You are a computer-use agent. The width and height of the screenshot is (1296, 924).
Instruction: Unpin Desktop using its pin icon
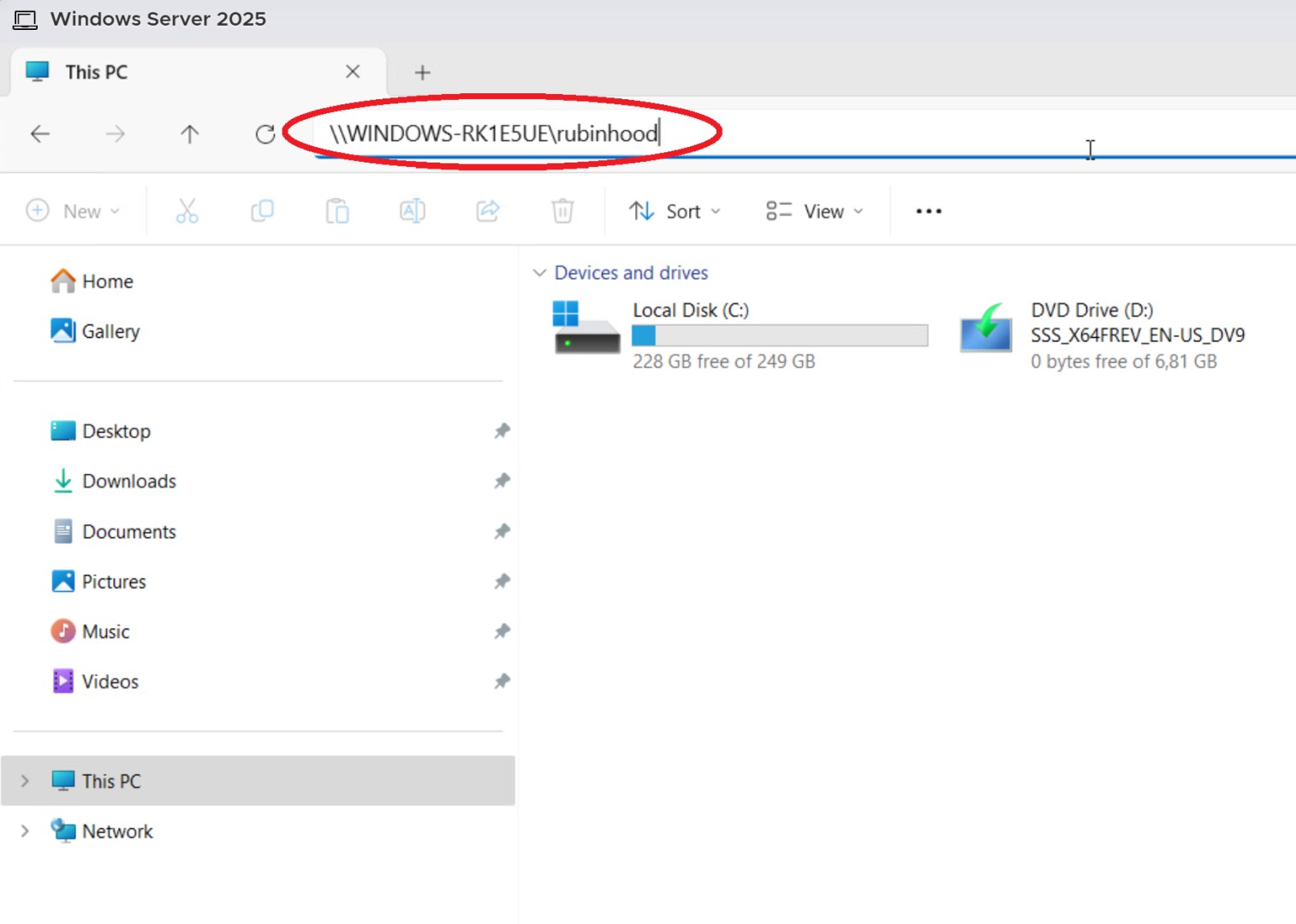coord(502,431)
